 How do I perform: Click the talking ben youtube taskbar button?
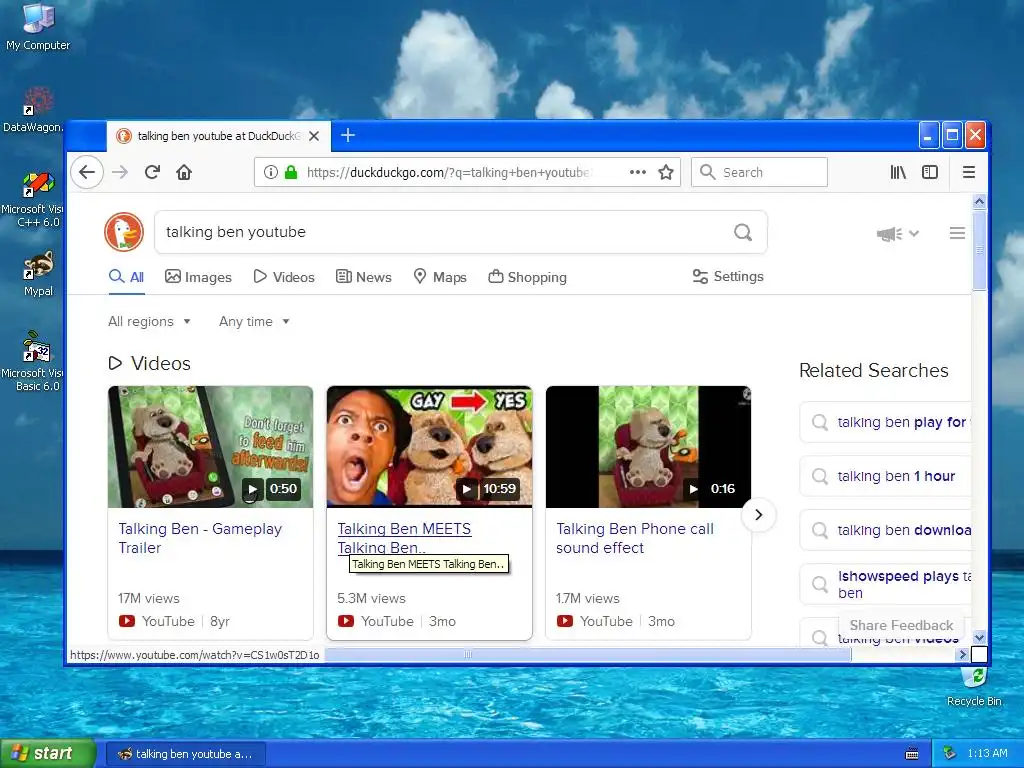(185, 754)
